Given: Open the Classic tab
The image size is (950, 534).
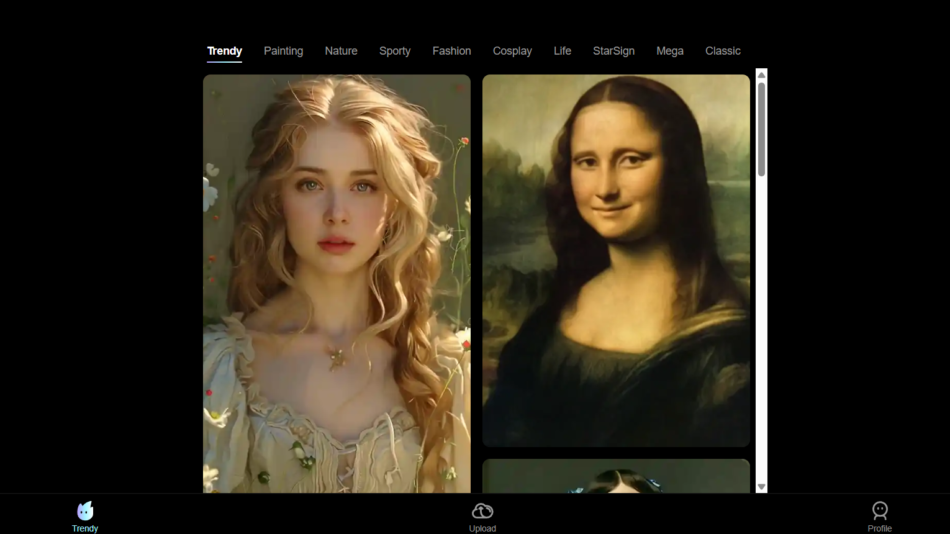Looking at the screenshot, I should click(722, 51).
